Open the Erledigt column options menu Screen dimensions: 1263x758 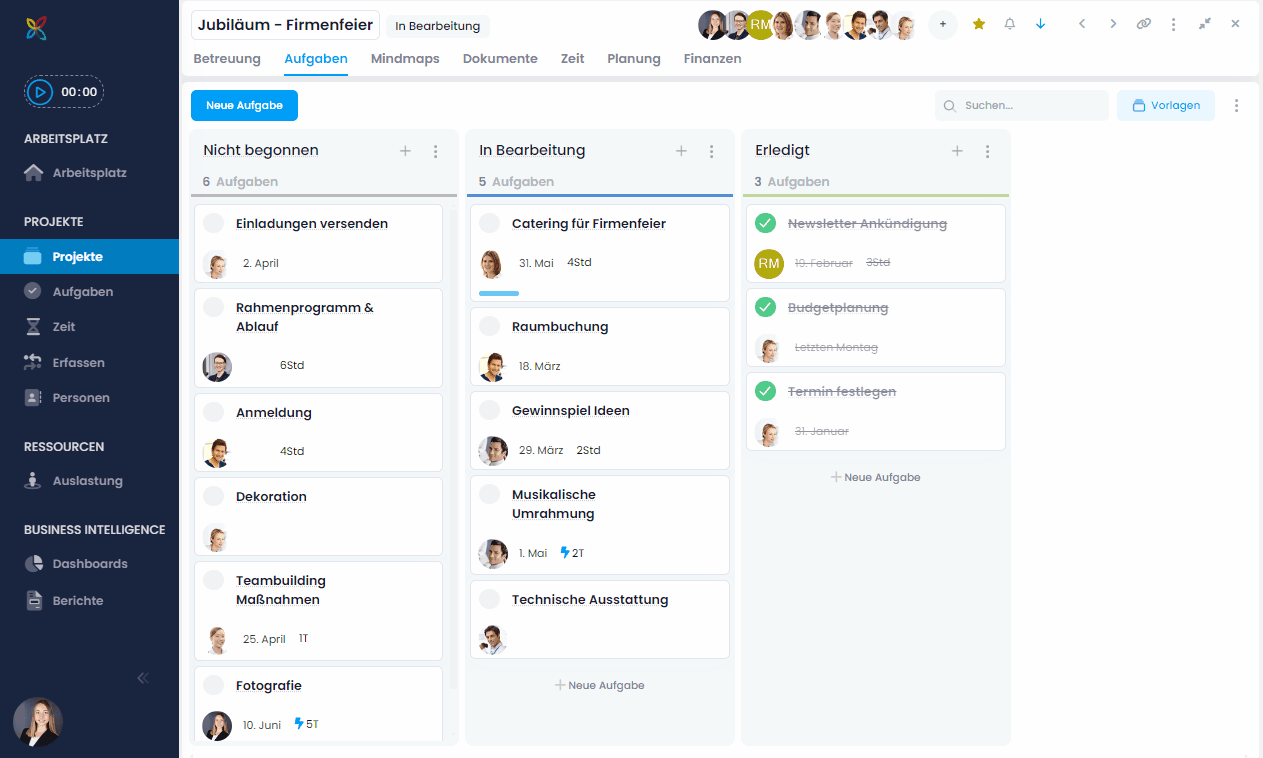[x=988, y=151]
